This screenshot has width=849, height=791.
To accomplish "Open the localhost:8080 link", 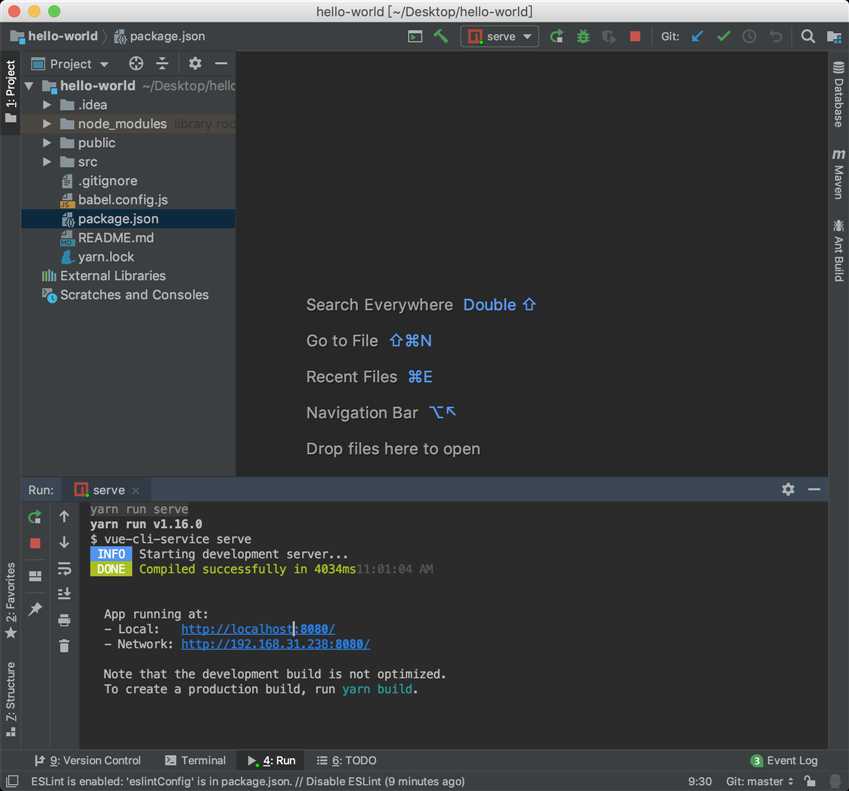I will 258,629.
